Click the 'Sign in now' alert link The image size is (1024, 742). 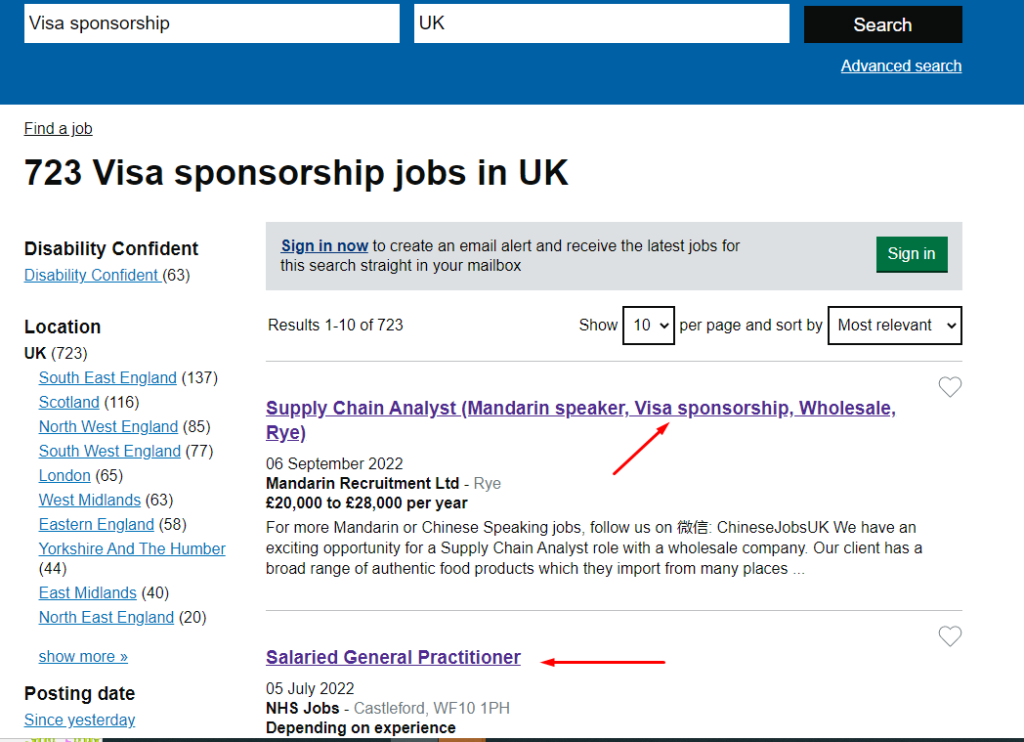[x=323, y=245]
